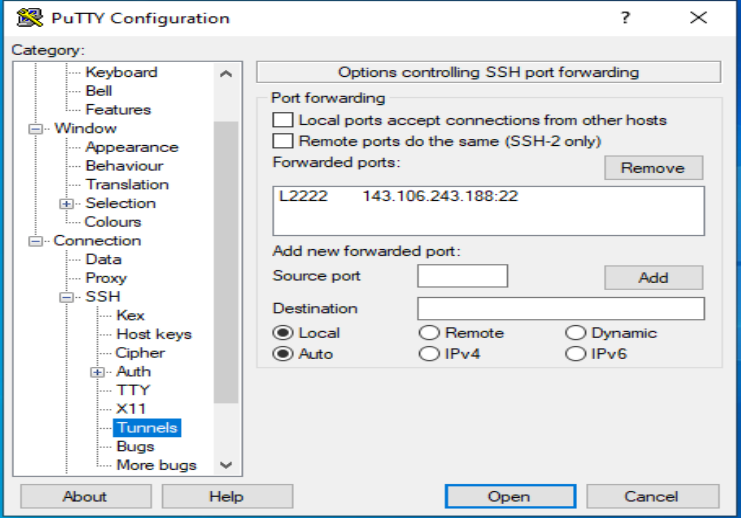The width and height of the screenshot is (741, 518).
Task: Open the Bugs category
Action: coord(136,447)
